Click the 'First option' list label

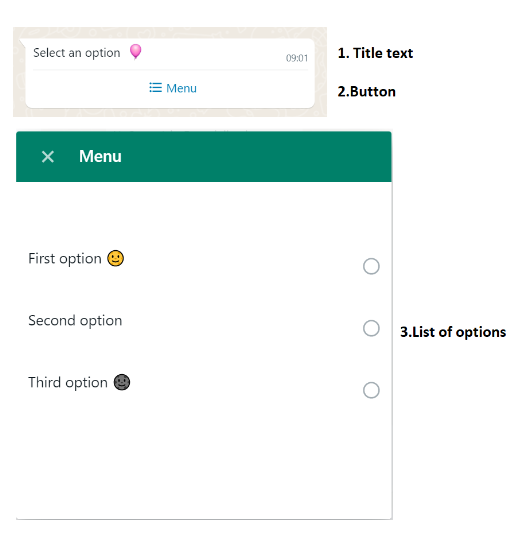[x=65, y=258]
